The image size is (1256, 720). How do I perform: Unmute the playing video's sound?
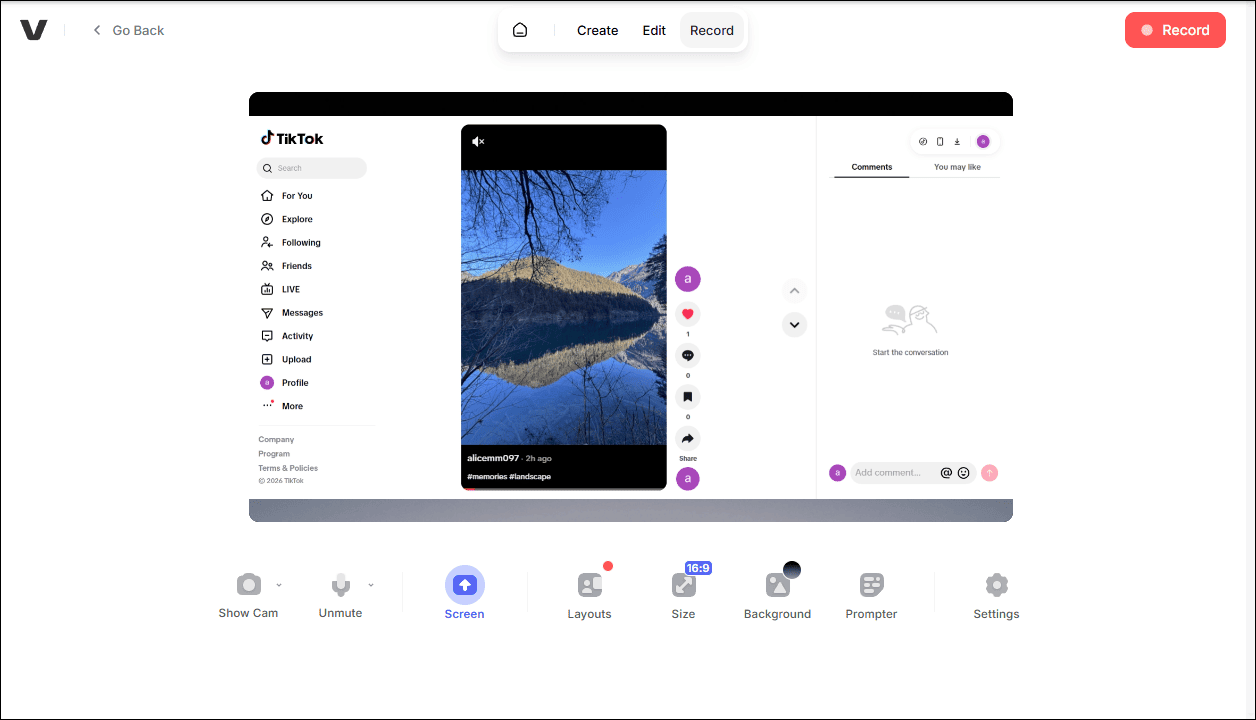click(477, 142)
